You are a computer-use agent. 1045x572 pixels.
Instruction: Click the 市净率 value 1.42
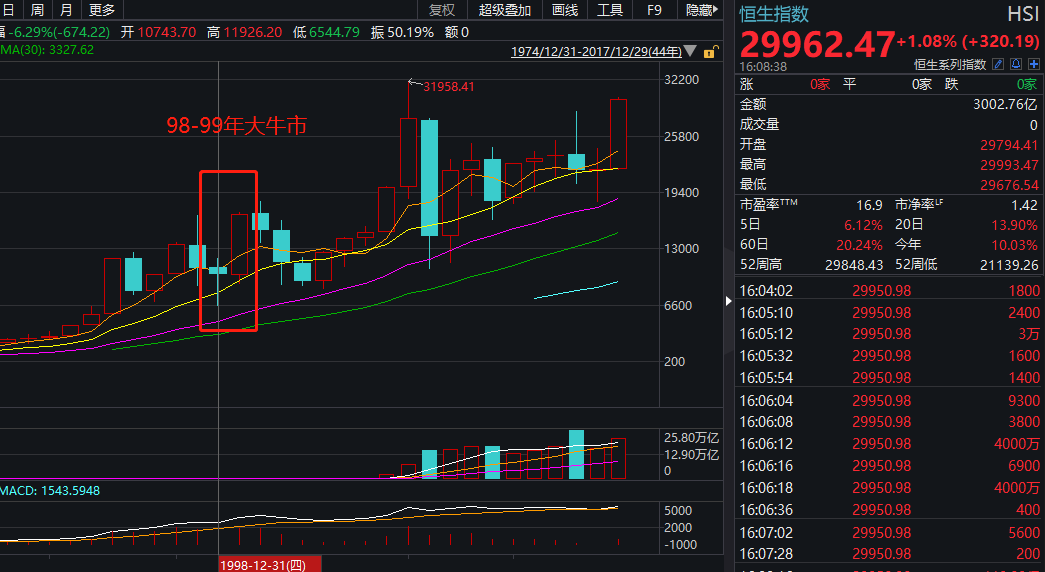(1024, 205)
